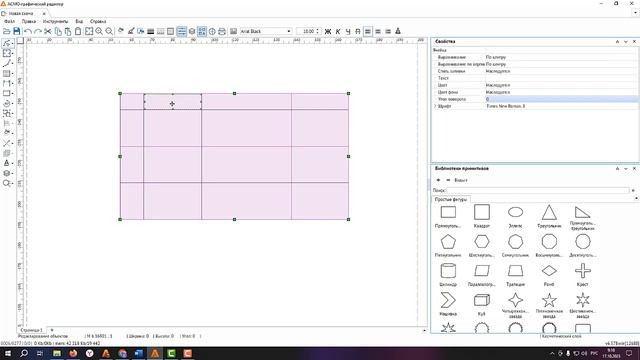Click the open file folder icon in toolbar

(x=7, y=31)
